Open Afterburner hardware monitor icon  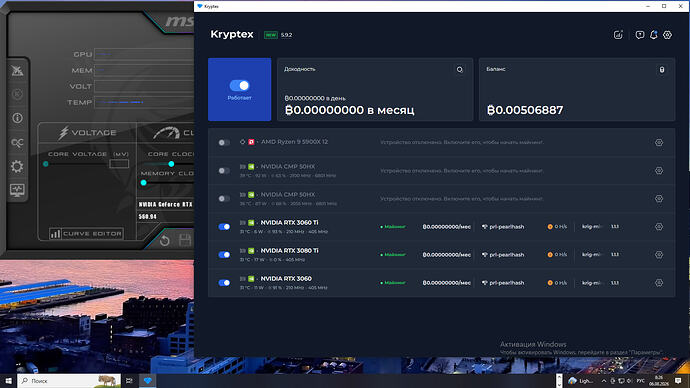(x=17, y=190)
